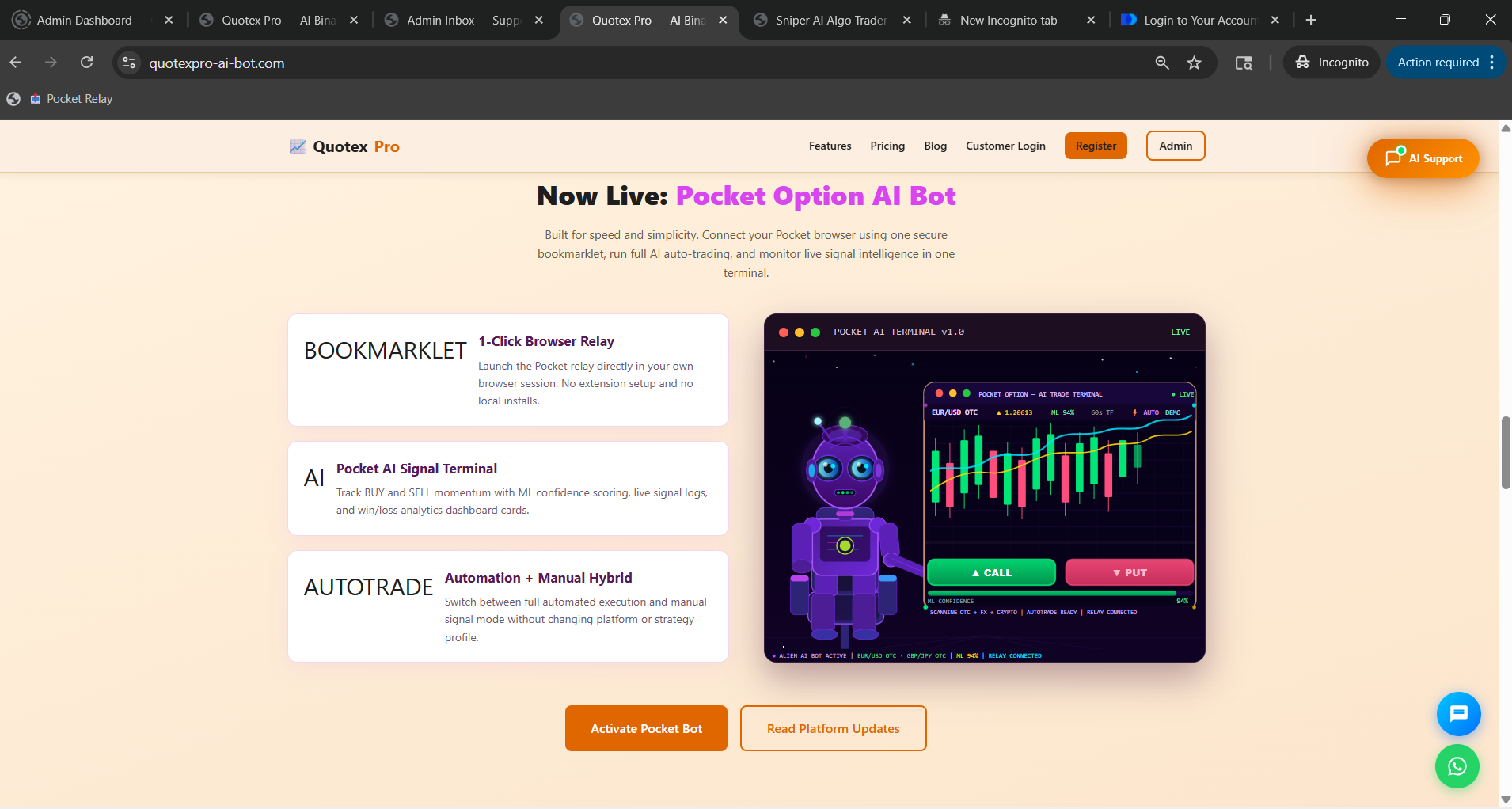Close the active Quotex Pro tab
This screenshot has width=1512, height=809.
point(723,20)
